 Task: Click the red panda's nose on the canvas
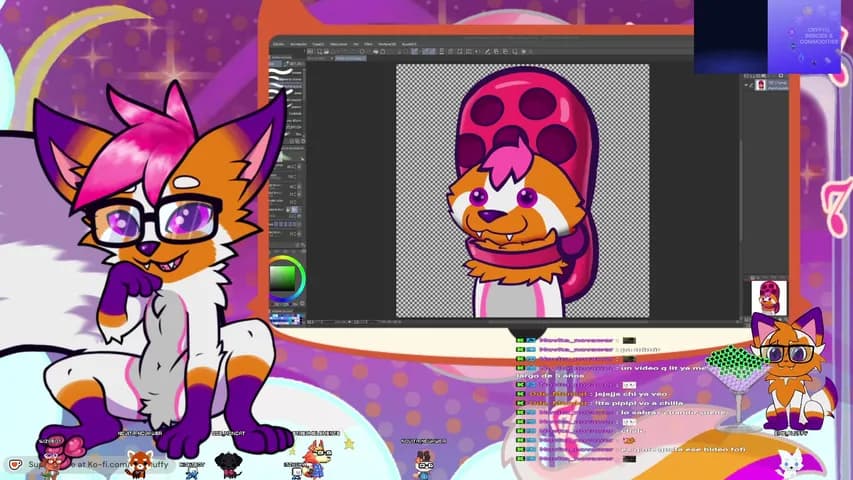(494, 216)
